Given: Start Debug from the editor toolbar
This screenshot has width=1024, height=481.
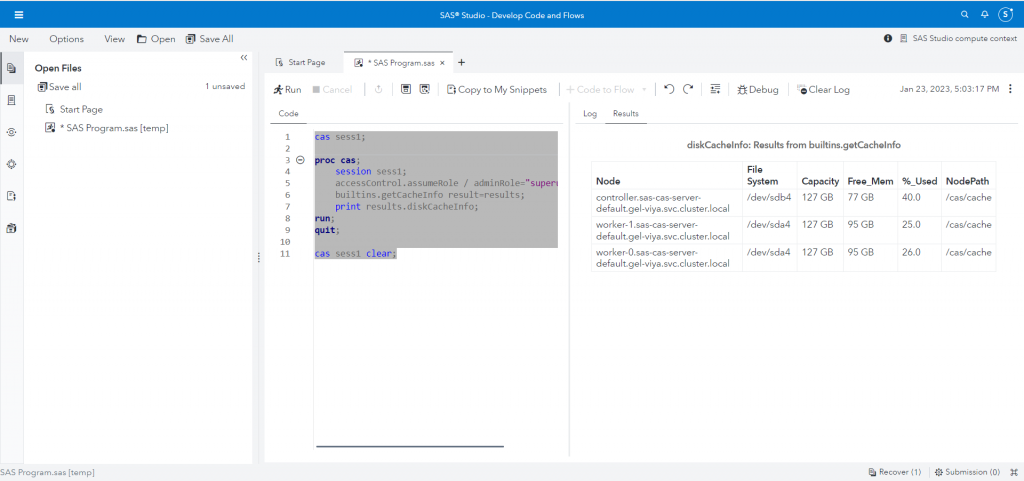Looking at the screenshot, I should [757, 89].
